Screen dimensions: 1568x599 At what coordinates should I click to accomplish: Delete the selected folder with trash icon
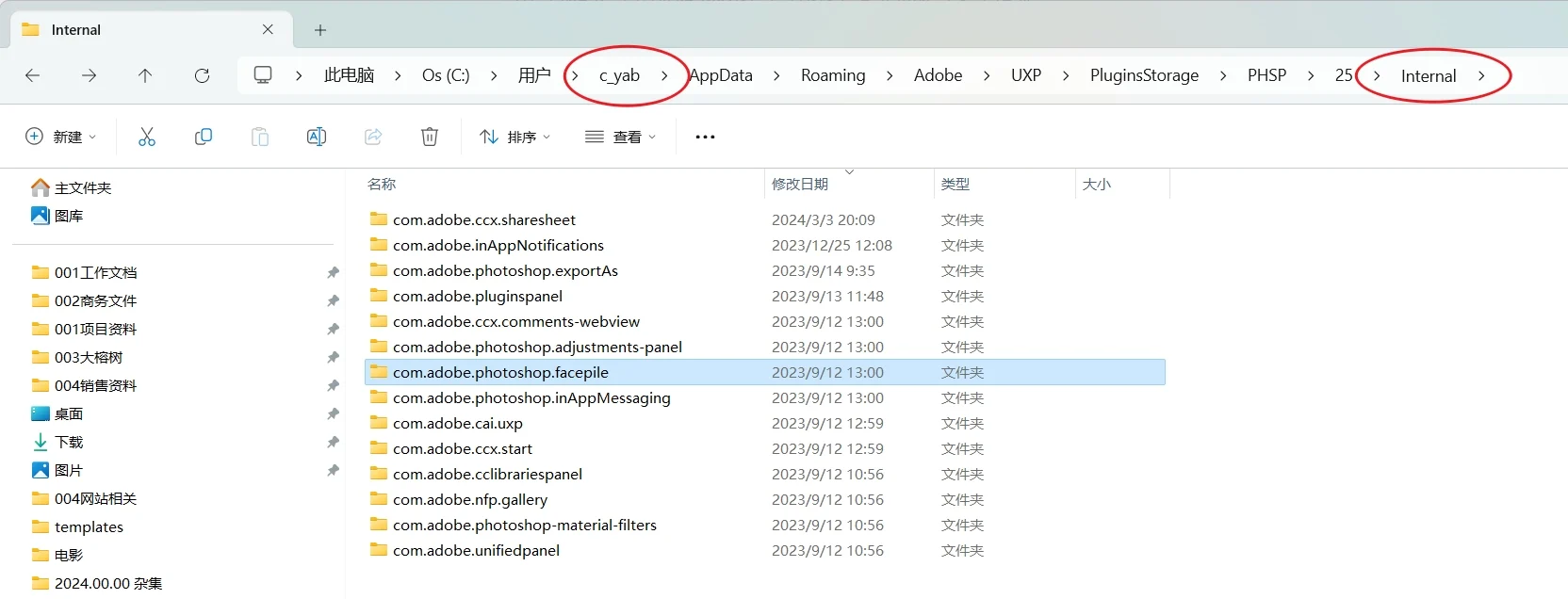[x=430, y=137]
